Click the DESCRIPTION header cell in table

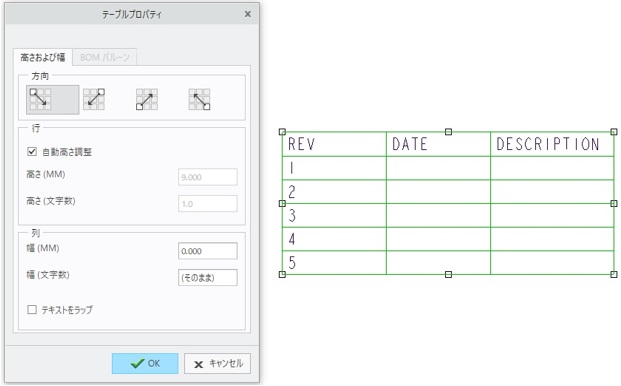(552, 144)
